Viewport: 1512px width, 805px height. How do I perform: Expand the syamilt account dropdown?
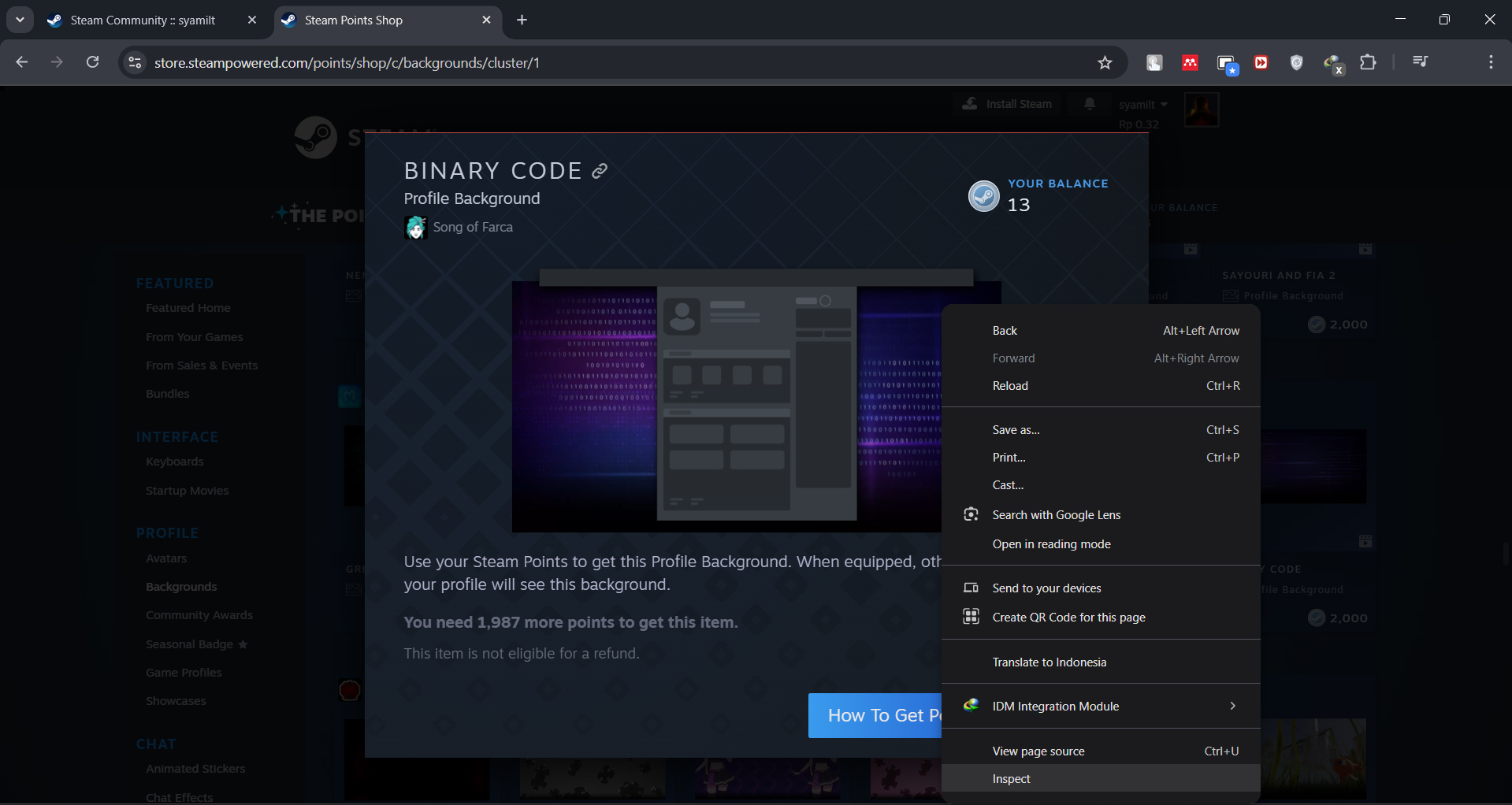tap(1143, 105)
